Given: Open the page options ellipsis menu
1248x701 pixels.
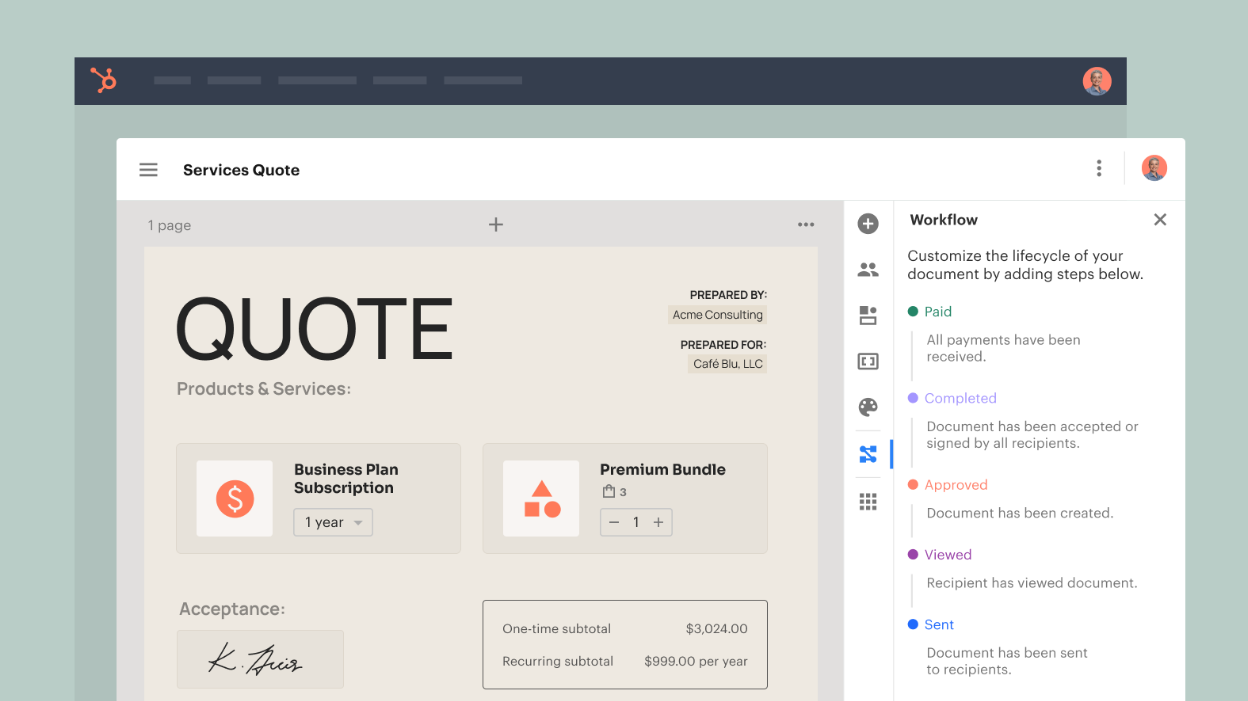Looking at the screenshot, I should (x=806, y=225).
